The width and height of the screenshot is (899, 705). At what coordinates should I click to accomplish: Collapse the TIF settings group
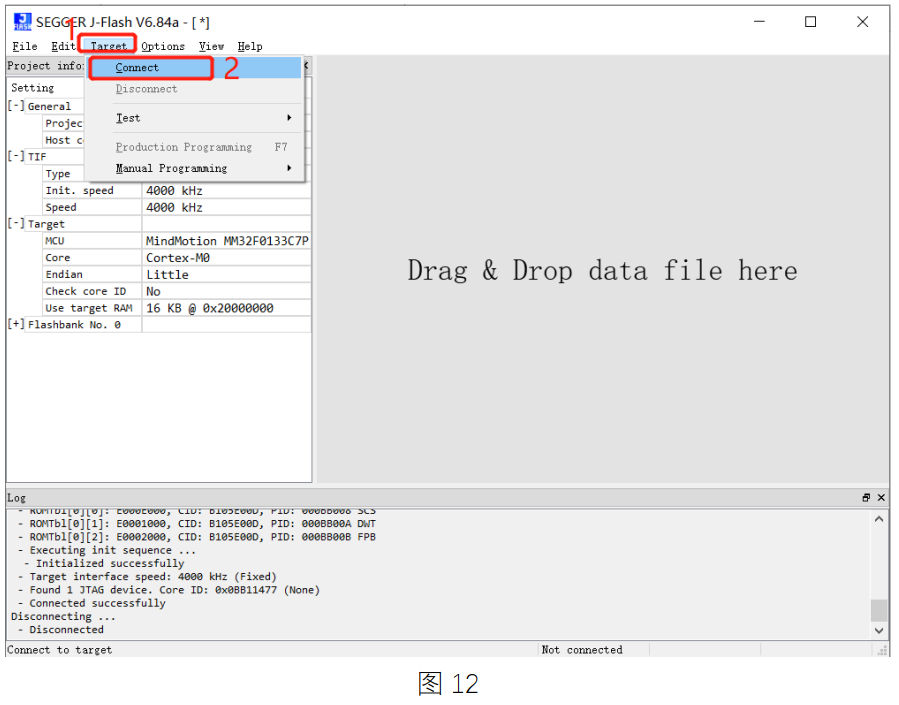[x=16, y=156]
